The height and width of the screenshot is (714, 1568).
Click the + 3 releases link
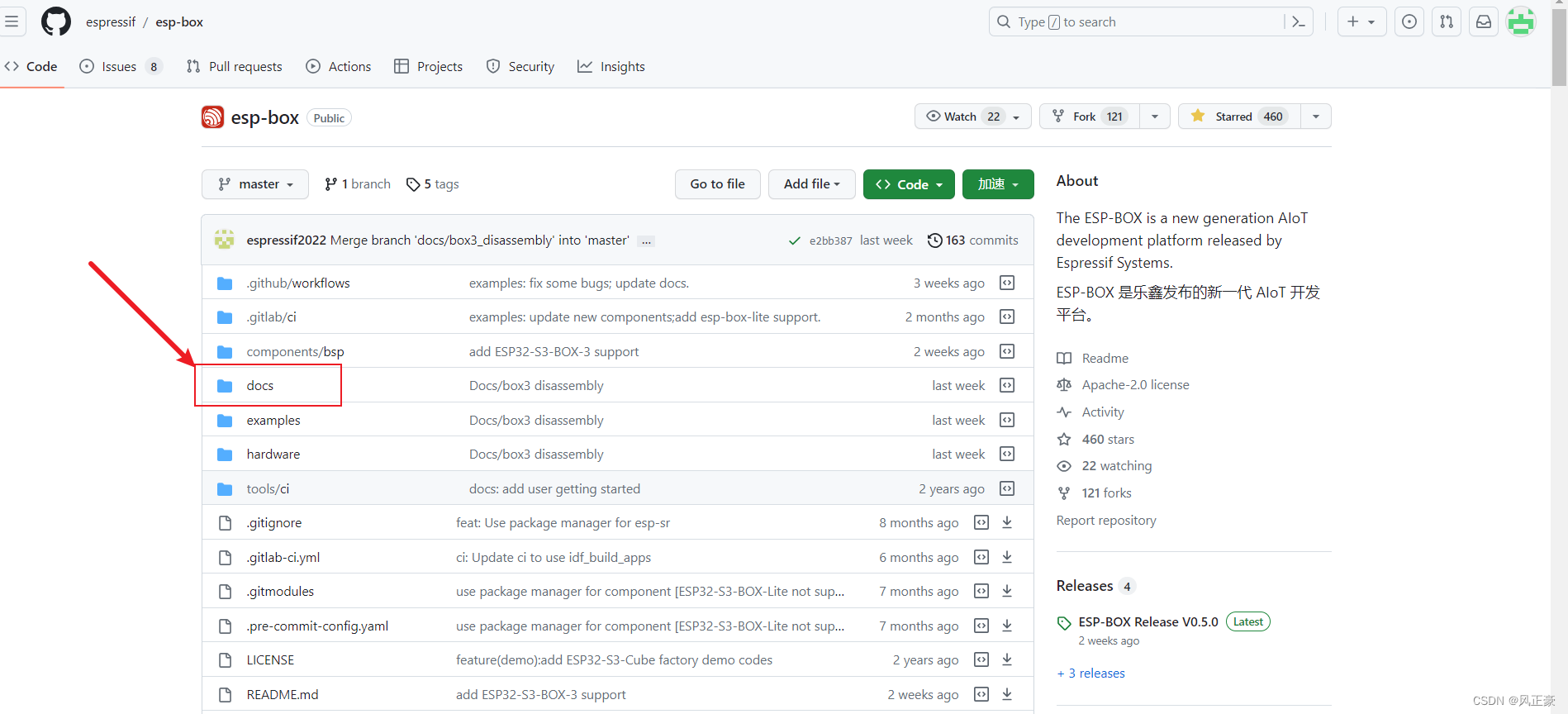tap(1091, 674)
